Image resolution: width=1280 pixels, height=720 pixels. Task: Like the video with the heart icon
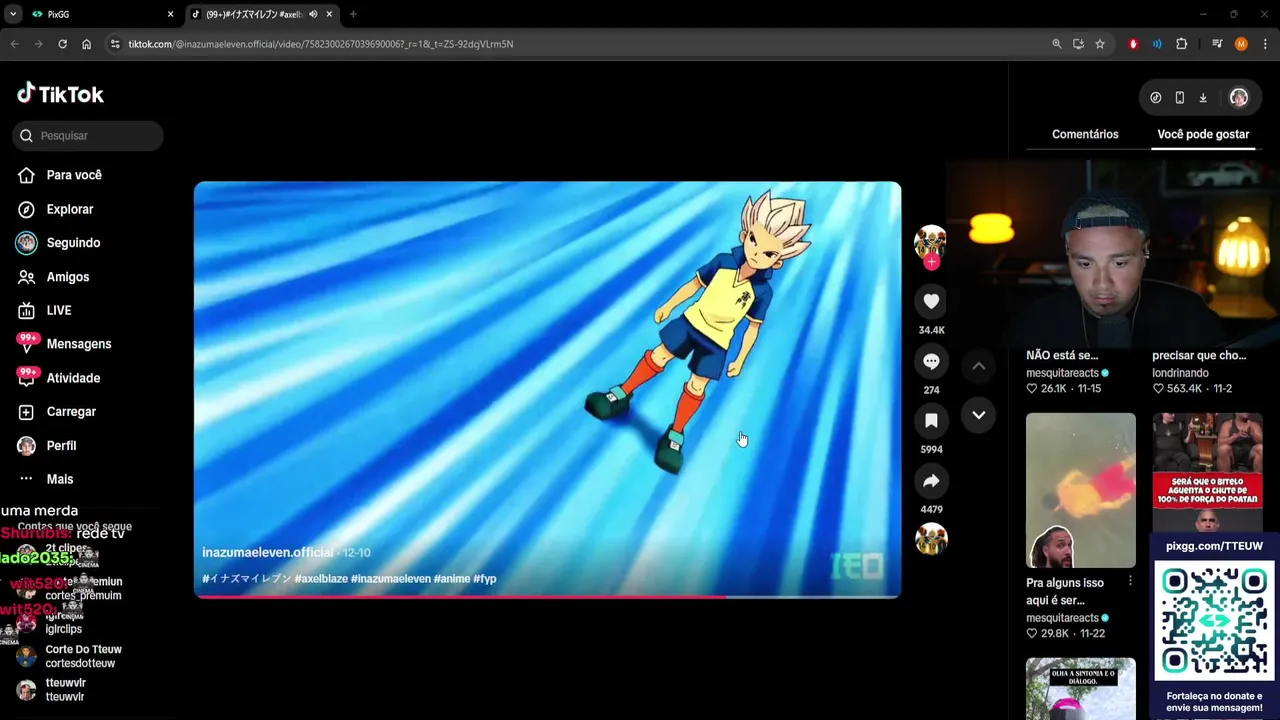pyautogui.click(x=931, y=301)
